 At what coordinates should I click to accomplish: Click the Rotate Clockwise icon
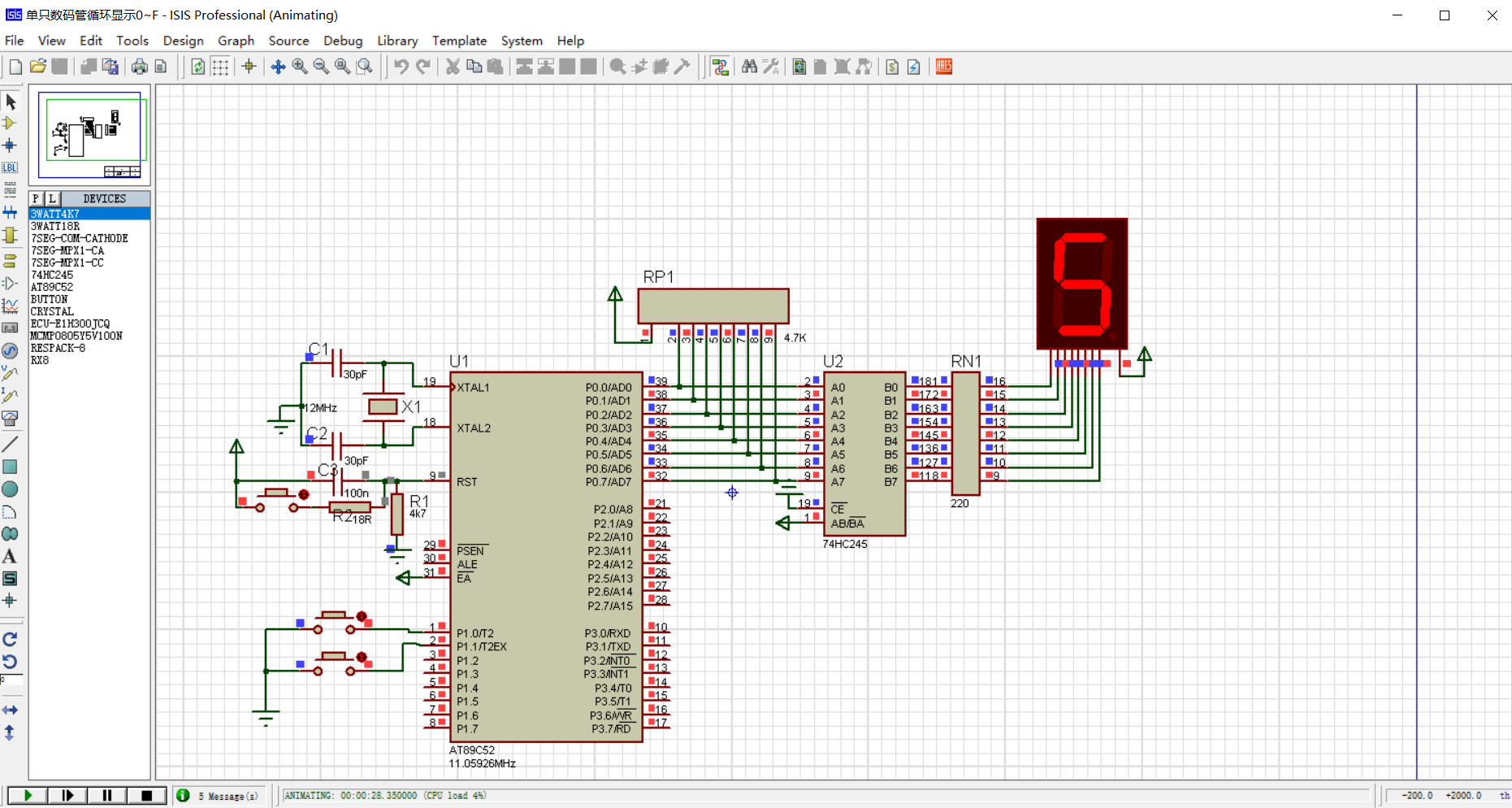[x=10, y=640]
